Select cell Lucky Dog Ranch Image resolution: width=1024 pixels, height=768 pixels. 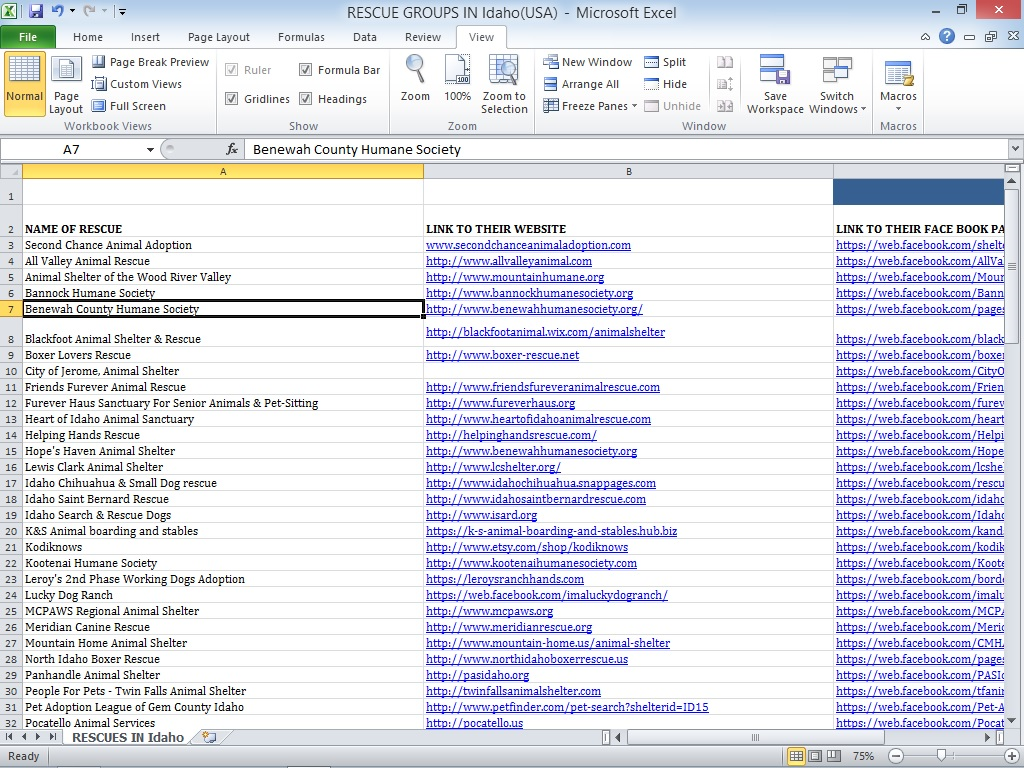coord(223,595)
